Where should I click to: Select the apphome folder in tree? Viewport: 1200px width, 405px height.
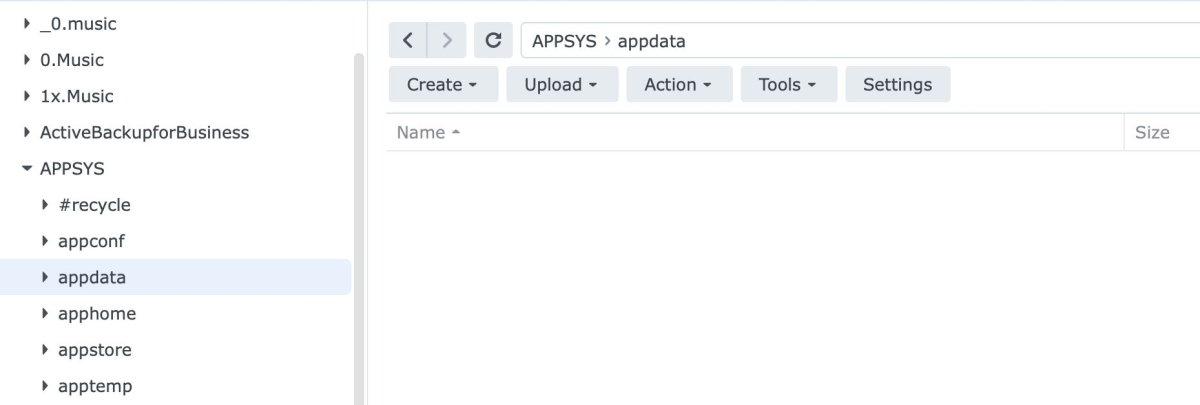(x=97, y=314)
